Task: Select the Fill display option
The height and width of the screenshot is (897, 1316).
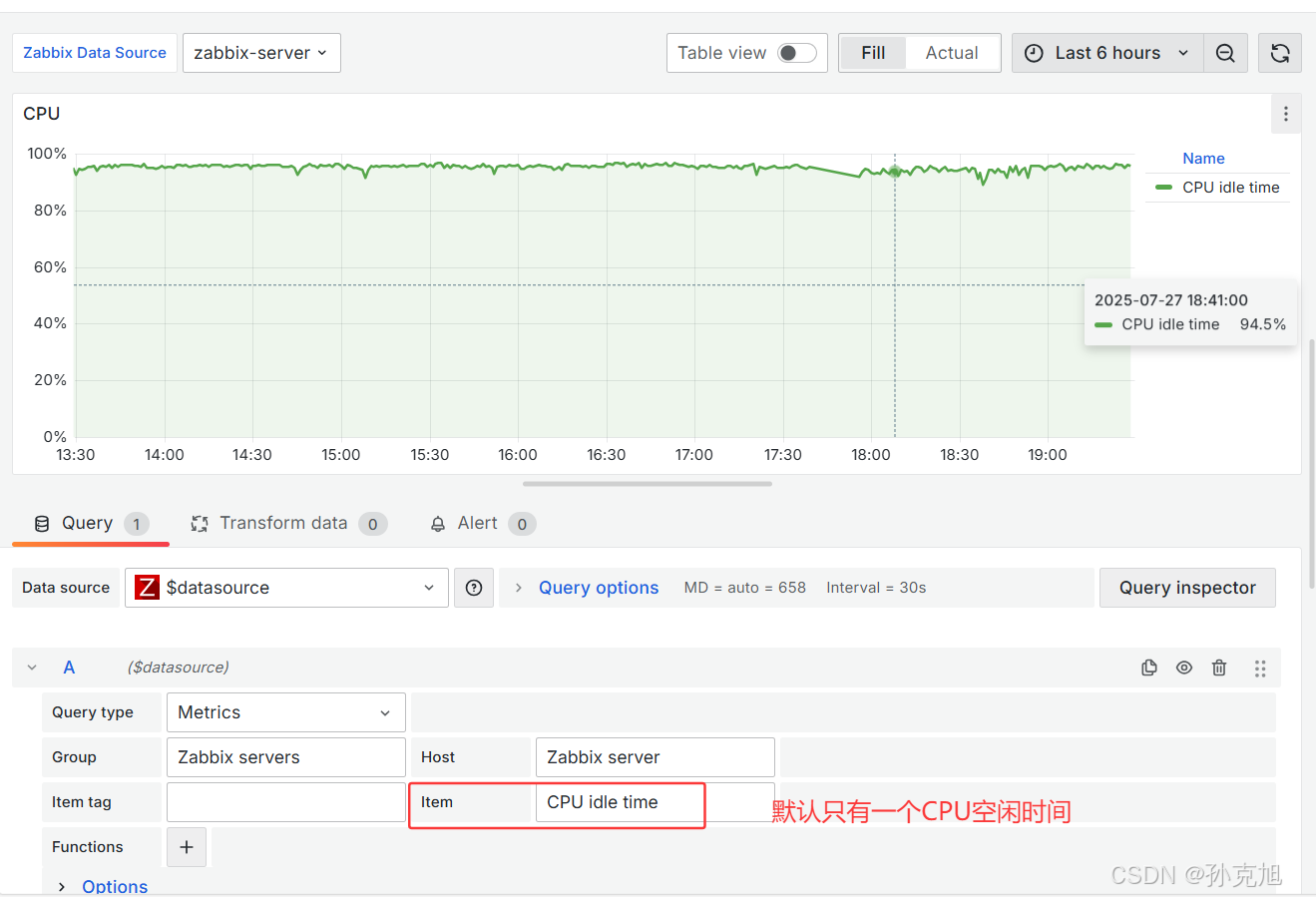Action: pyautogui.click(x=873, y=53)
